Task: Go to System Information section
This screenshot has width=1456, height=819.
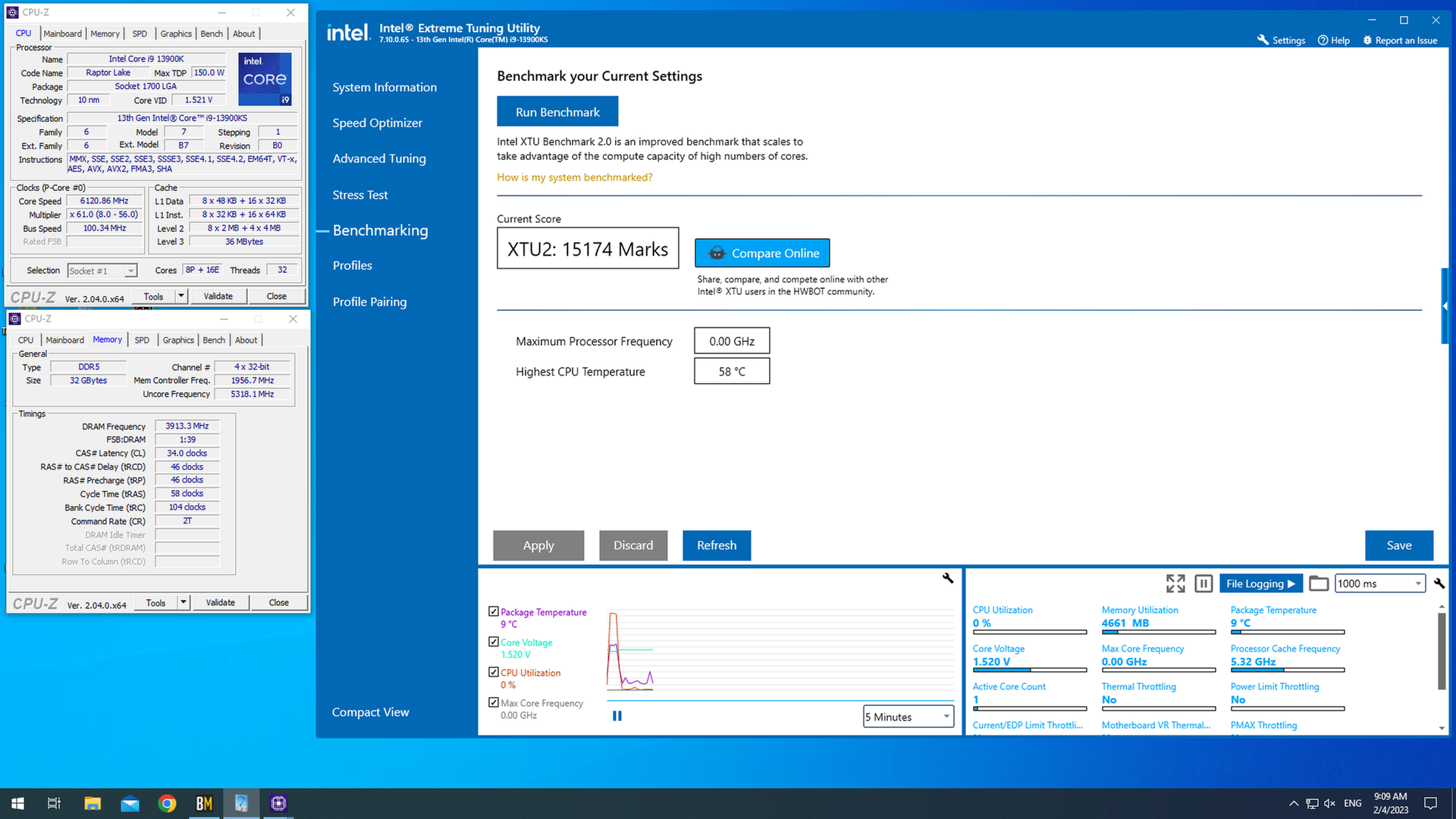Action: [384, 87]
